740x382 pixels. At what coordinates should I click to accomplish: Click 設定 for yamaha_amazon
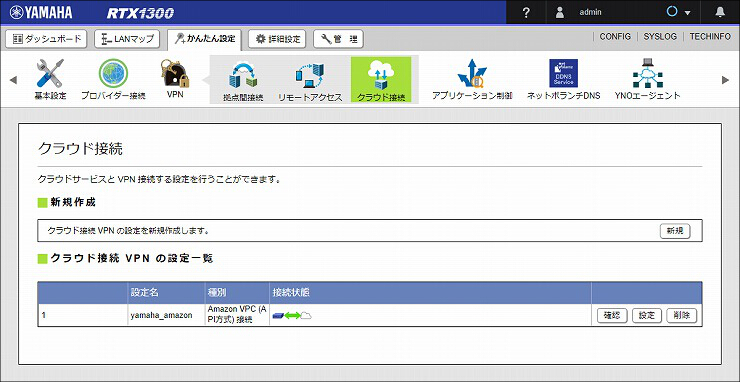[x=647, y=315]
